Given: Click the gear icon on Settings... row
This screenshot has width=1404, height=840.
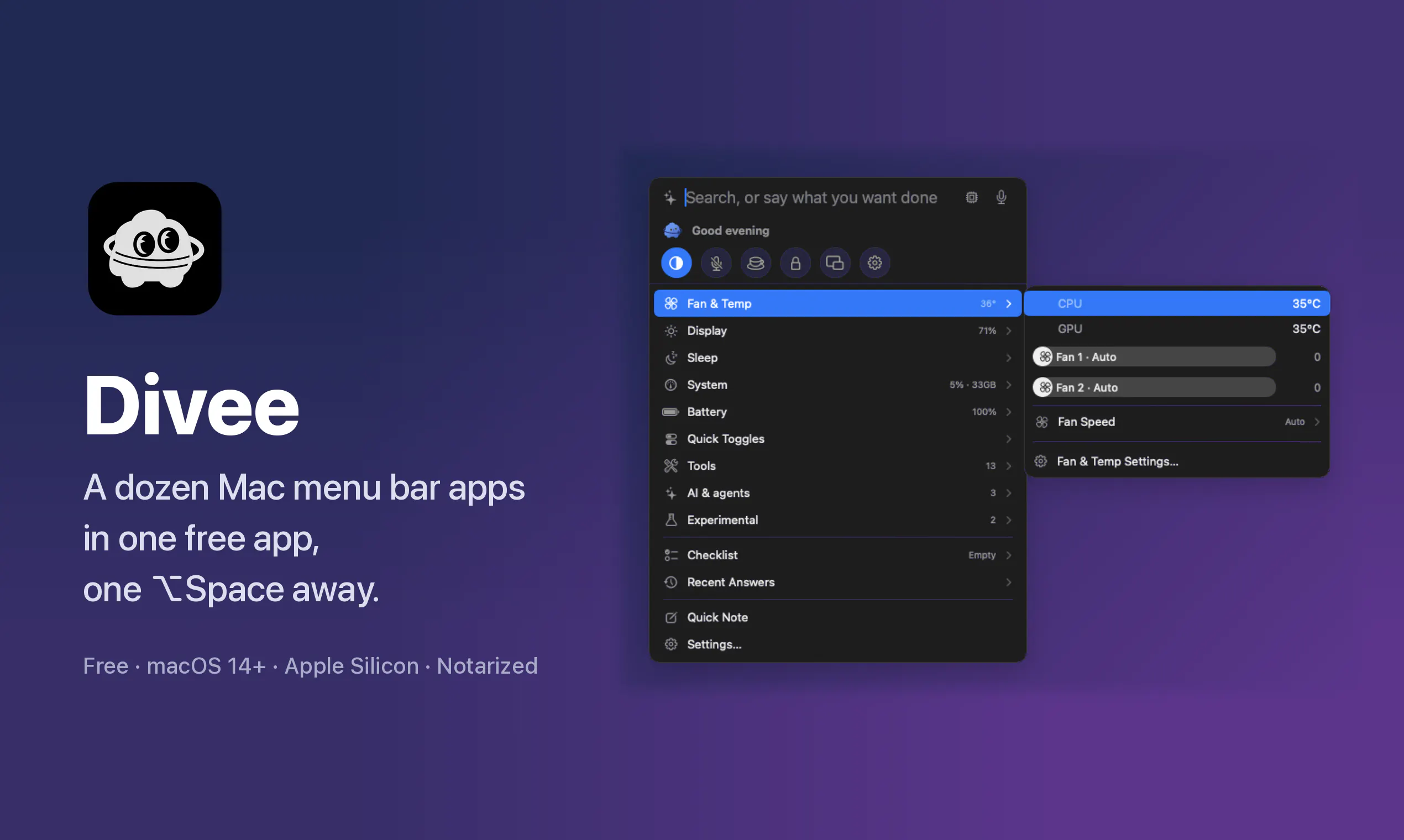Looking at the screenshot, I should coord(671,644).
